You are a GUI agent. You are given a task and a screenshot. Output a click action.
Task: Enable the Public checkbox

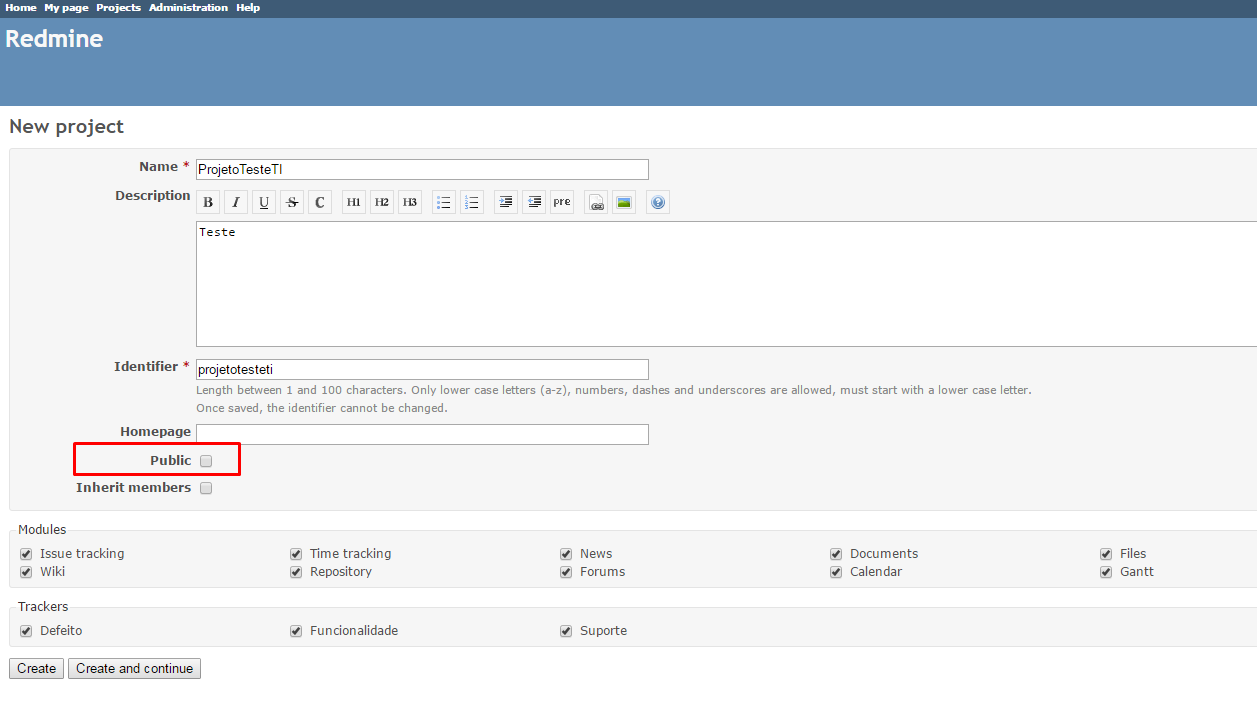pos(206,461)
